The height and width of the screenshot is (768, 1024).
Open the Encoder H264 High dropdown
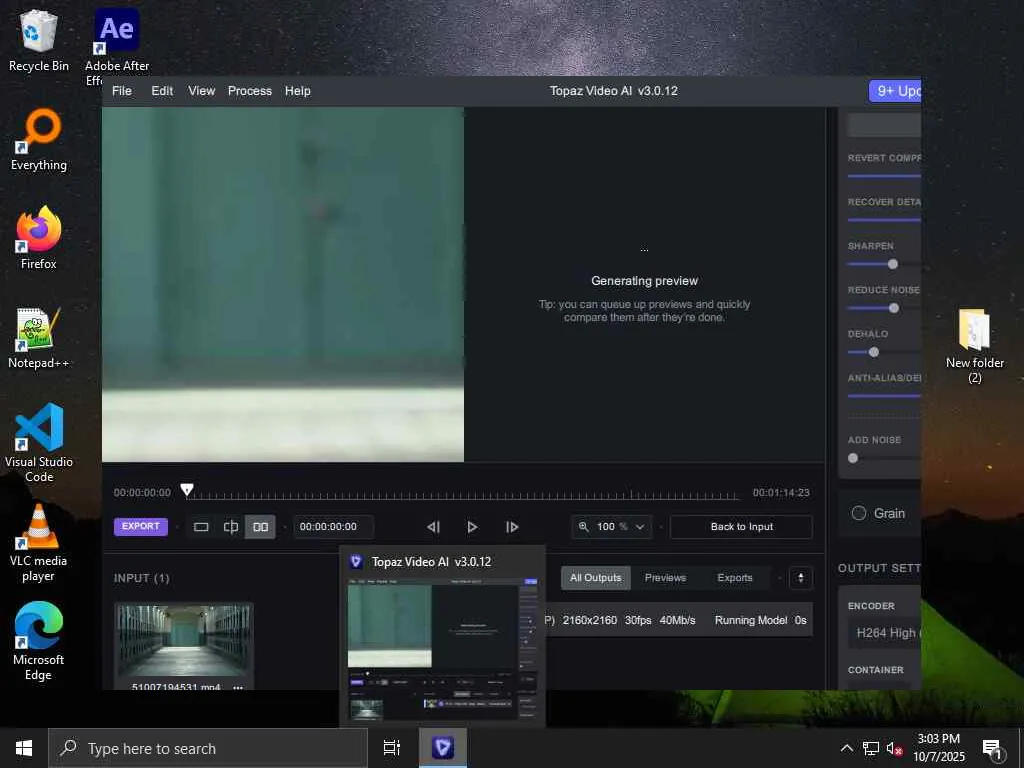(x=884, y=633)
